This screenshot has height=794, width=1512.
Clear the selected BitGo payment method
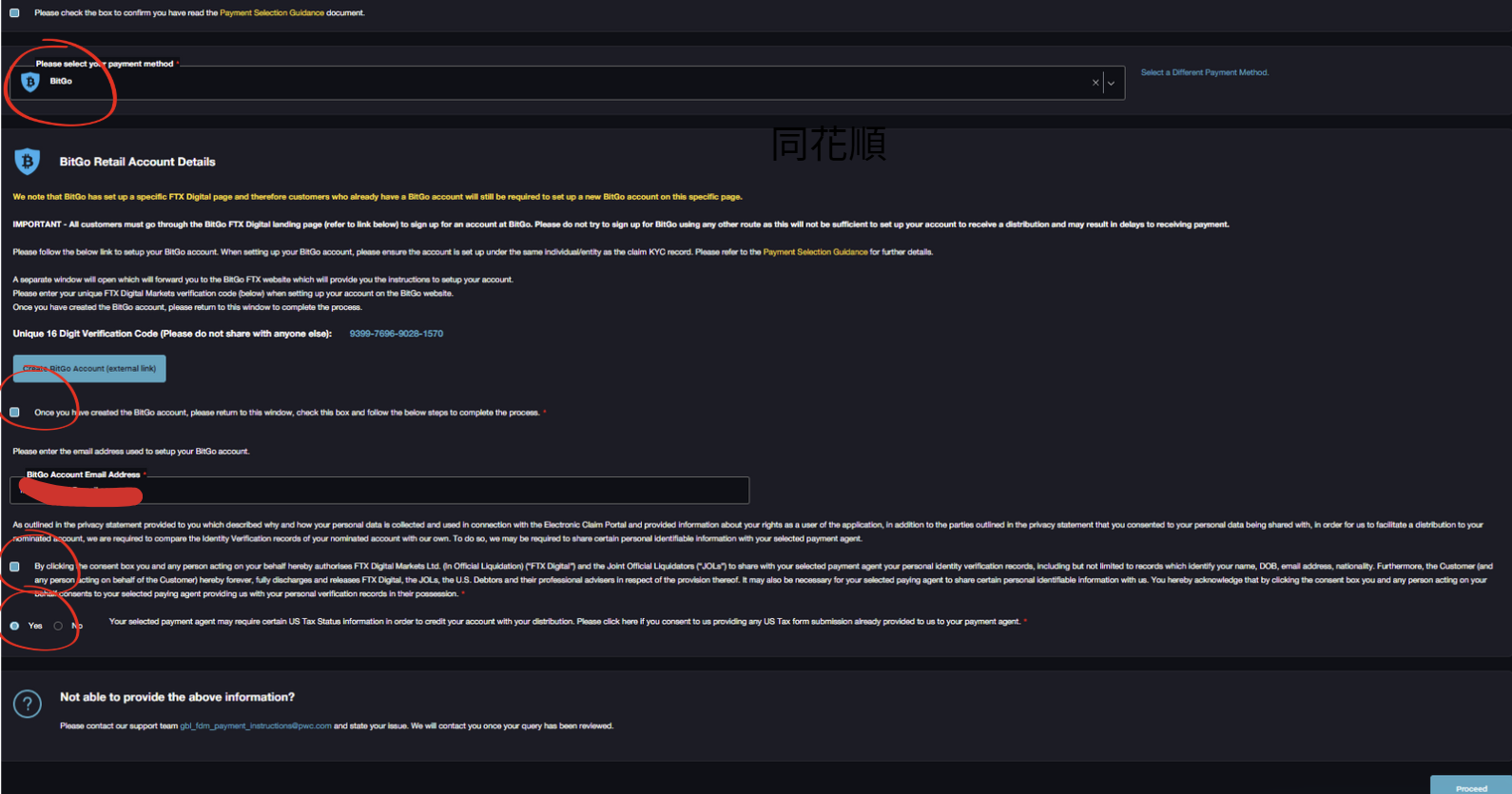(1095, 83)
